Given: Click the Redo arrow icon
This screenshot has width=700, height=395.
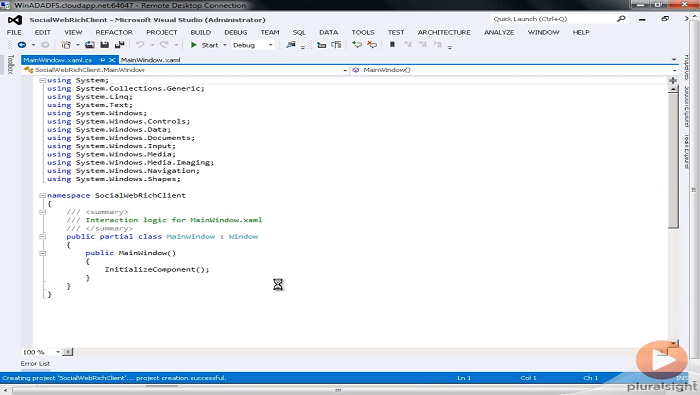Looking at the screenshot, I should pyautogui.click(x=164, y=45).
